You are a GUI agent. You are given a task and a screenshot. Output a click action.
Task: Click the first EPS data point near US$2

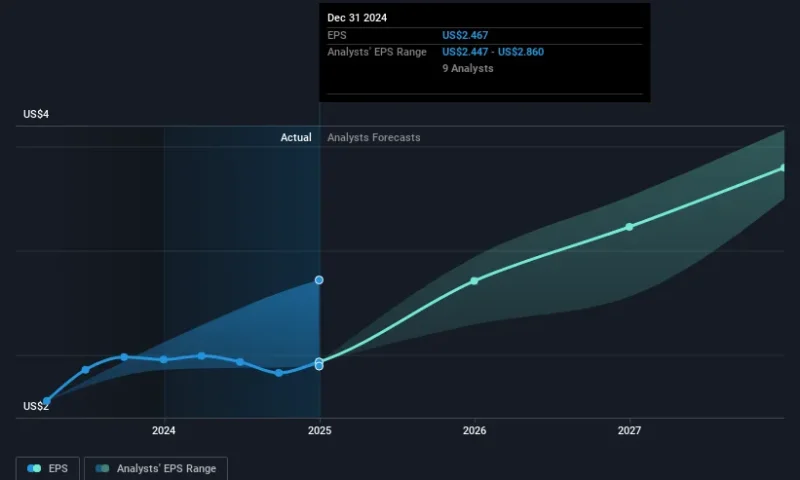click(x=46, y=401)
